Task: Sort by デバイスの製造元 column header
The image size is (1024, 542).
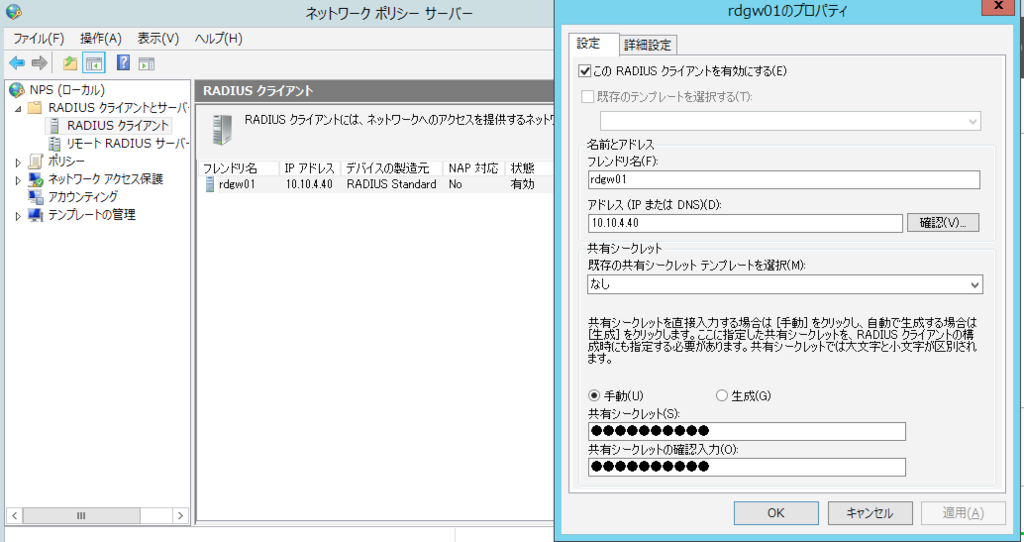Action: pos(392,168)
